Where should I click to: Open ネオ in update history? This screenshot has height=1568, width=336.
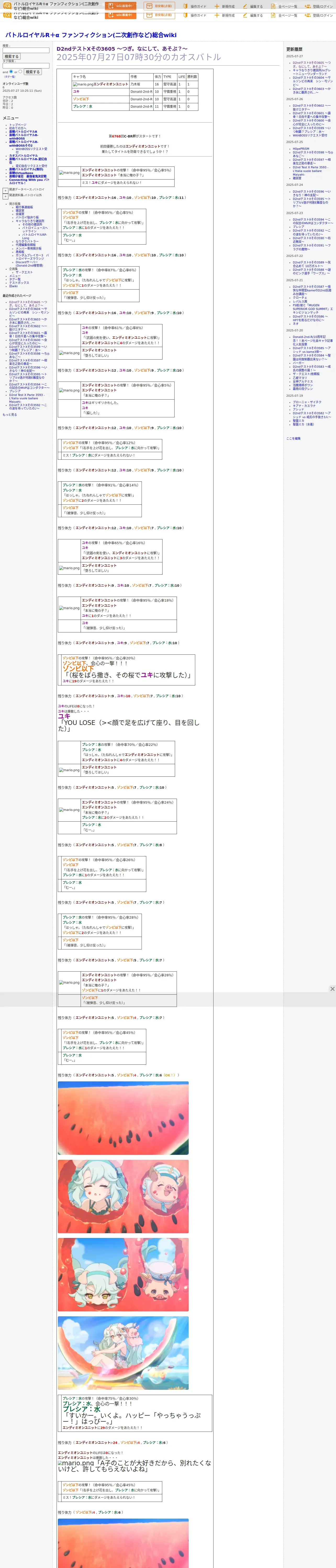[295, 324]
